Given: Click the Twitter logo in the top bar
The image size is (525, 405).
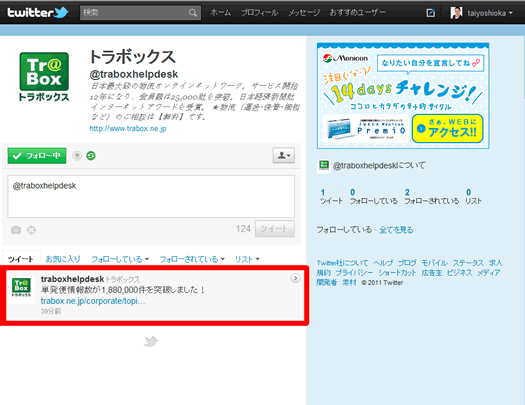Looking at the screenshot, I should pyautogui.click(x=38, y=13).
